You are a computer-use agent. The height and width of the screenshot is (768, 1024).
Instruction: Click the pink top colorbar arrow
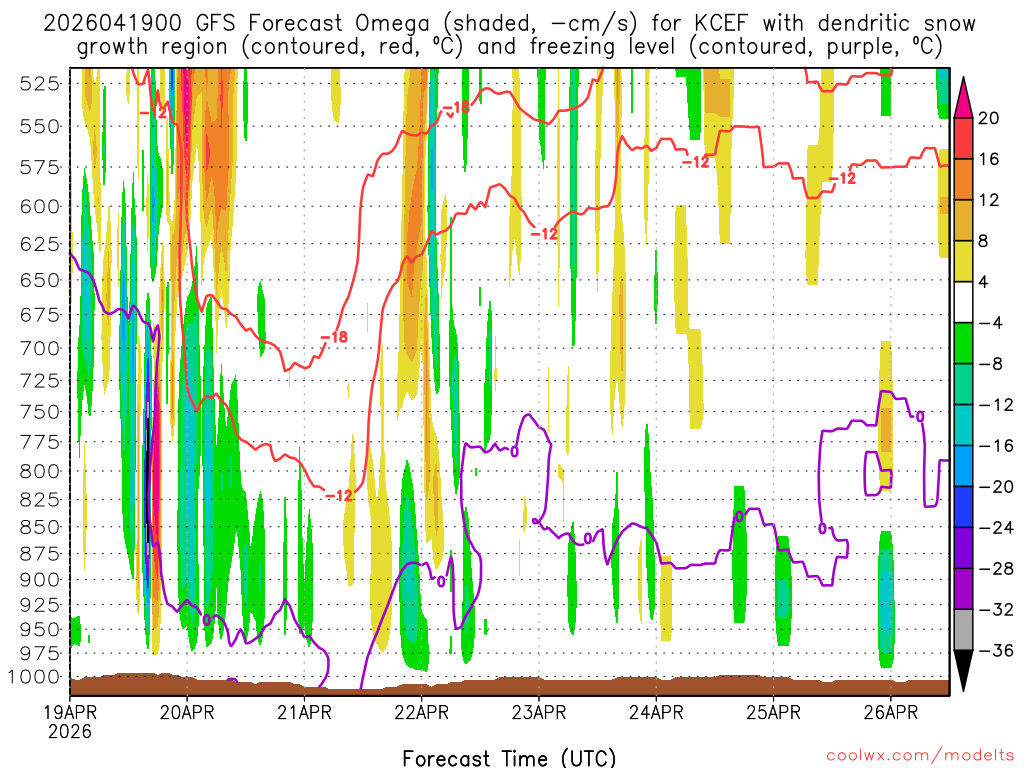(x=963, y=98)
